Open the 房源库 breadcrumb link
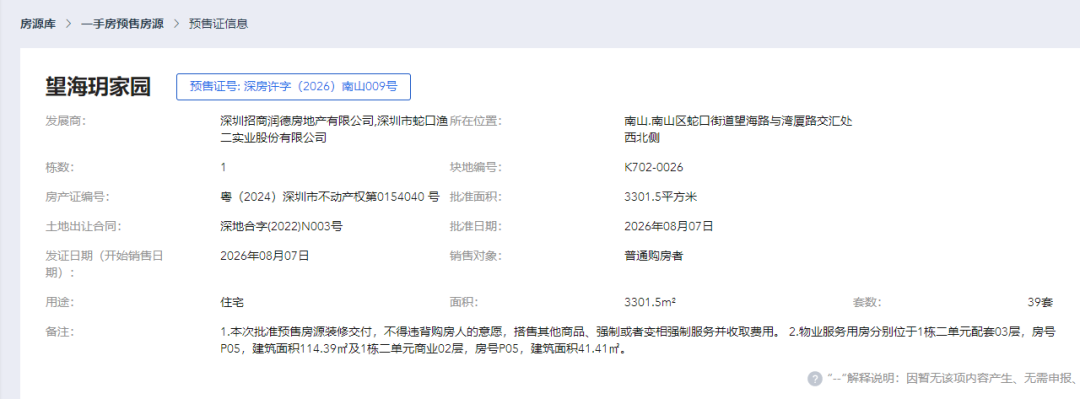This screenshot has height=399, width=1080. tap(38, 23)
